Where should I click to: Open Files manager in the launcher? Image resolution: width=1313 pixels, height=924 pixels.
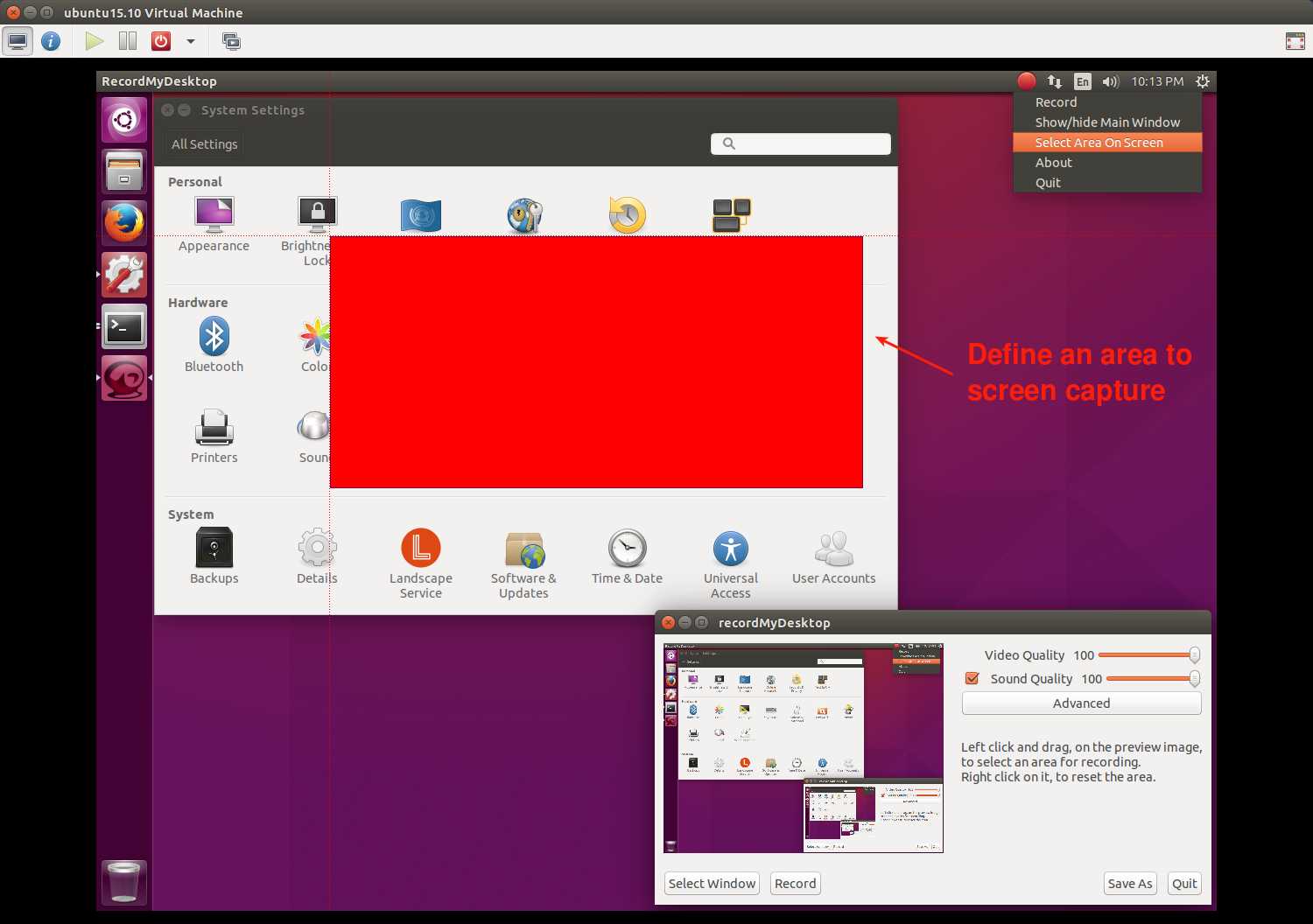(x=124, y=171)
